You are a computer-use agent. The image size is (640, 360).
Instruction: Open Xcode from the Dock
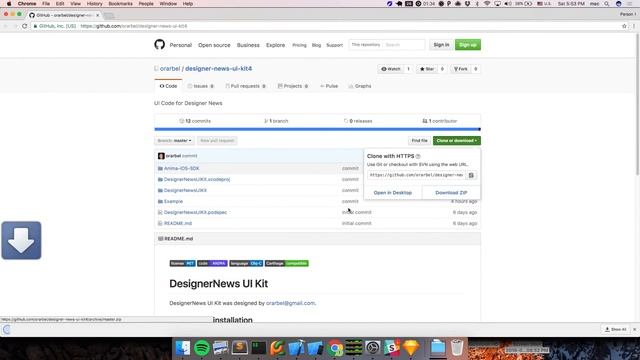296,348
